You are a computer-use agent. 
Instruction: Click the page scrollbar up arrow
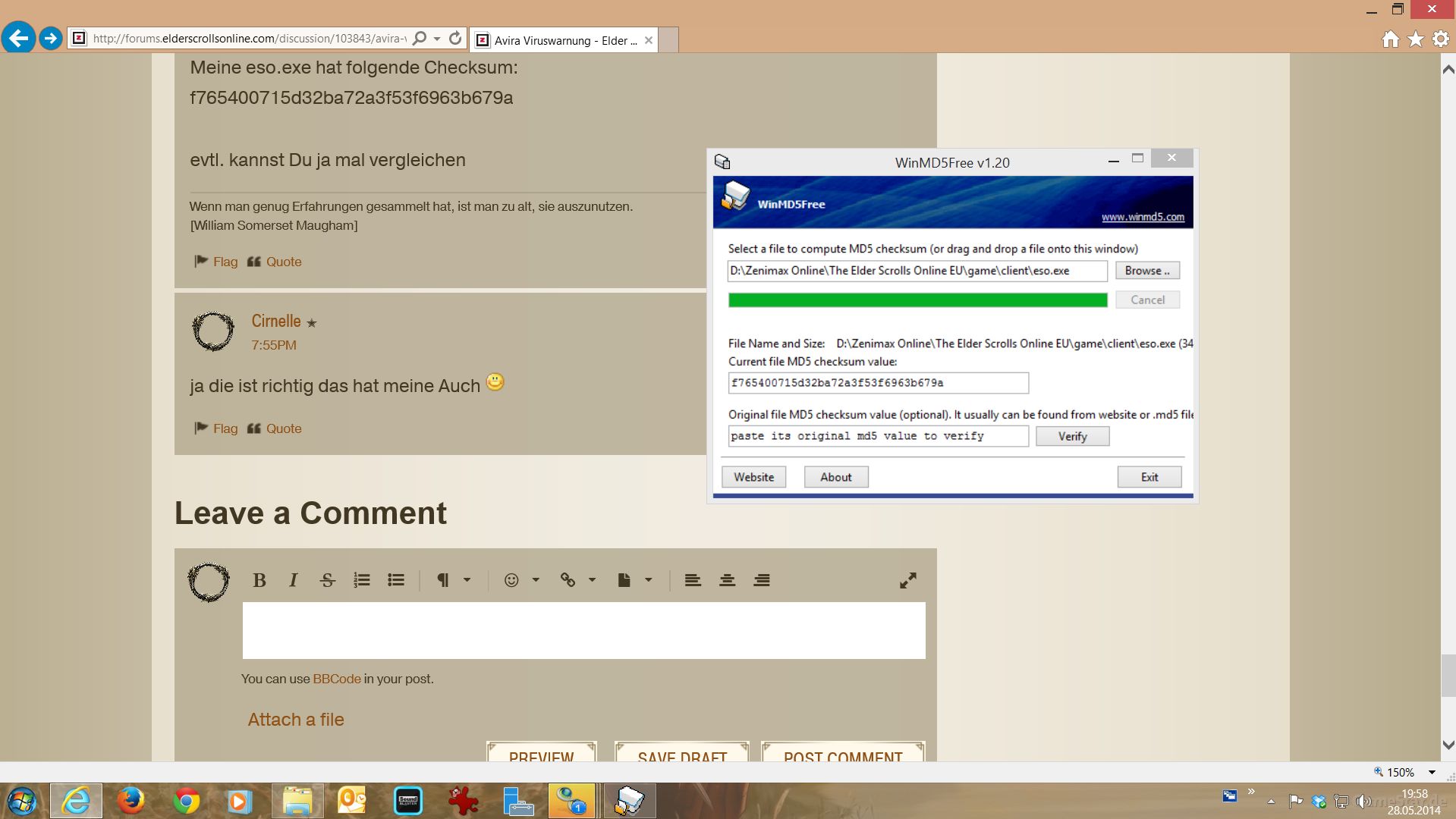point(1448,70)
